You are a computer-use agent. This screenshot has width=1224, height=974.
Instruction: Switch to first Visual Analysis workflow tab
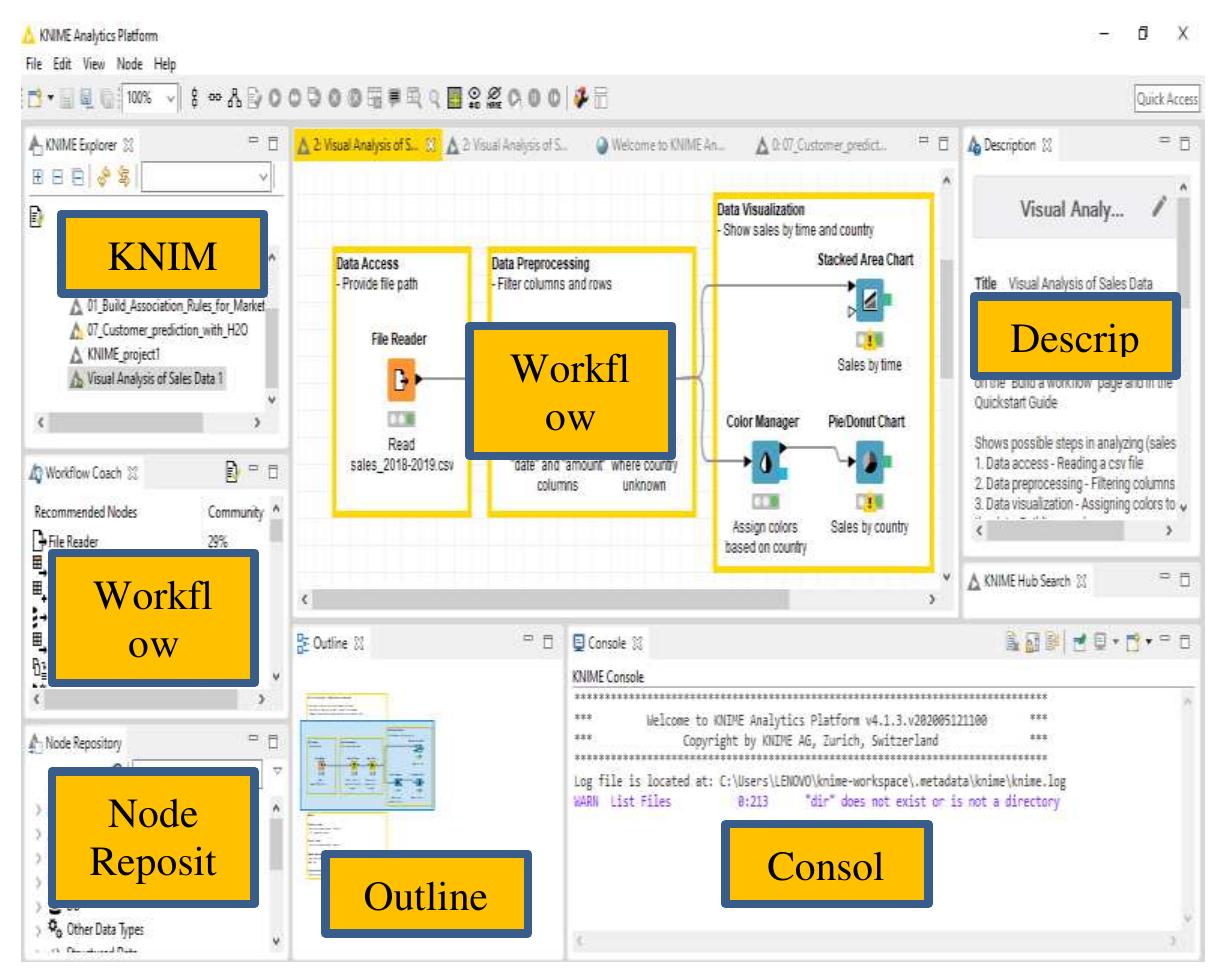pos(369,146)
